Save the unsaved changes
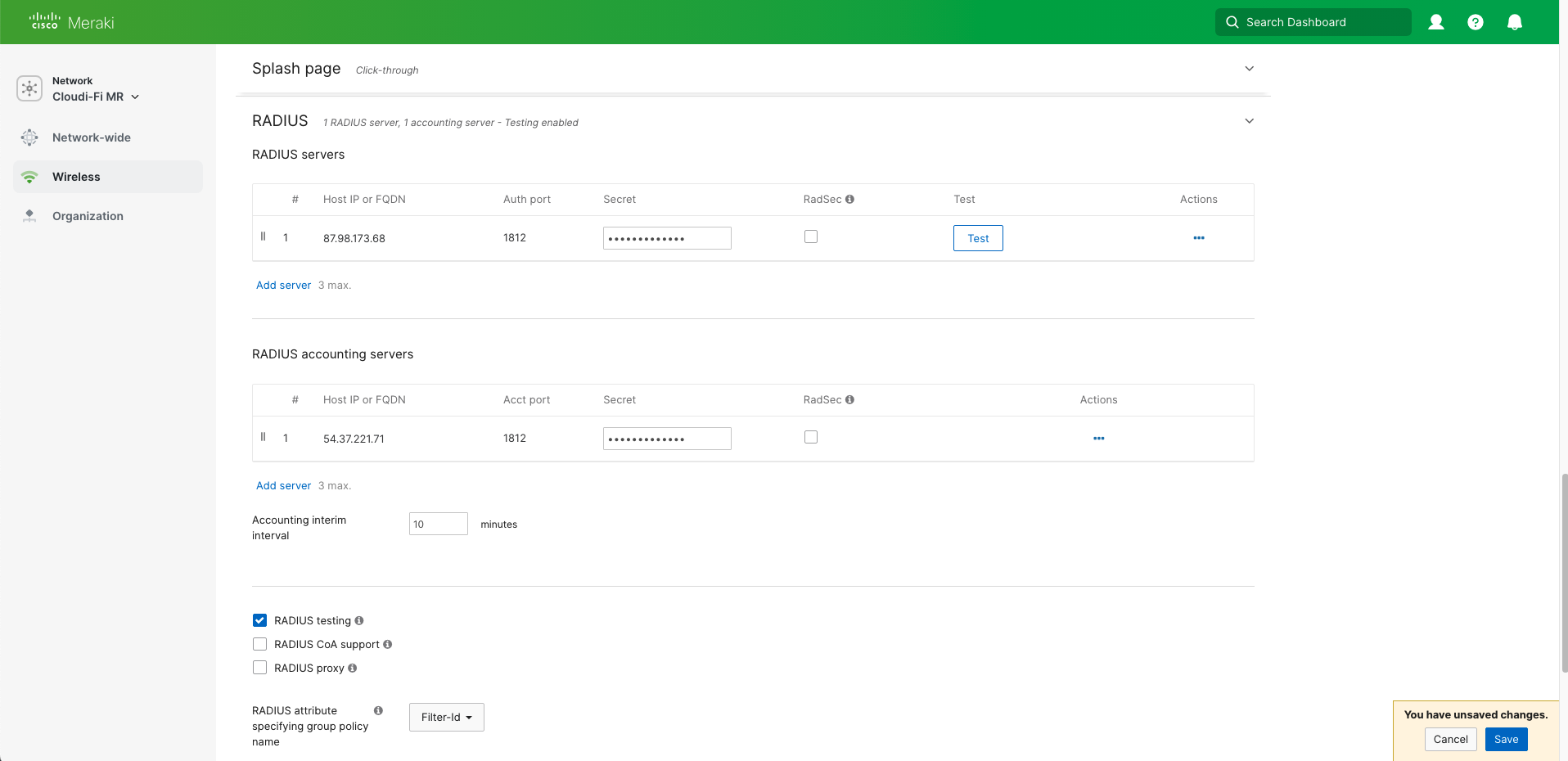Image resolution: width=1568 pixels, height=761 pixels. (x=1506, y=739)
